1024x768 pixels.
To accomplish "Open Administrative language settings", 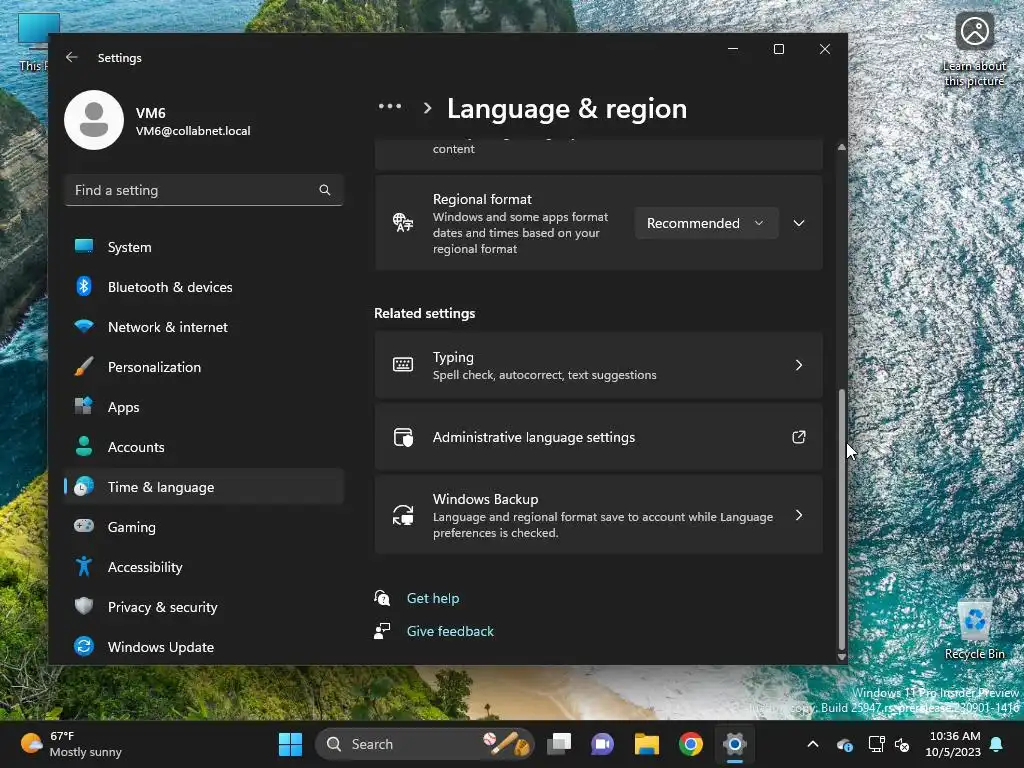I will [x=598, y=437].
